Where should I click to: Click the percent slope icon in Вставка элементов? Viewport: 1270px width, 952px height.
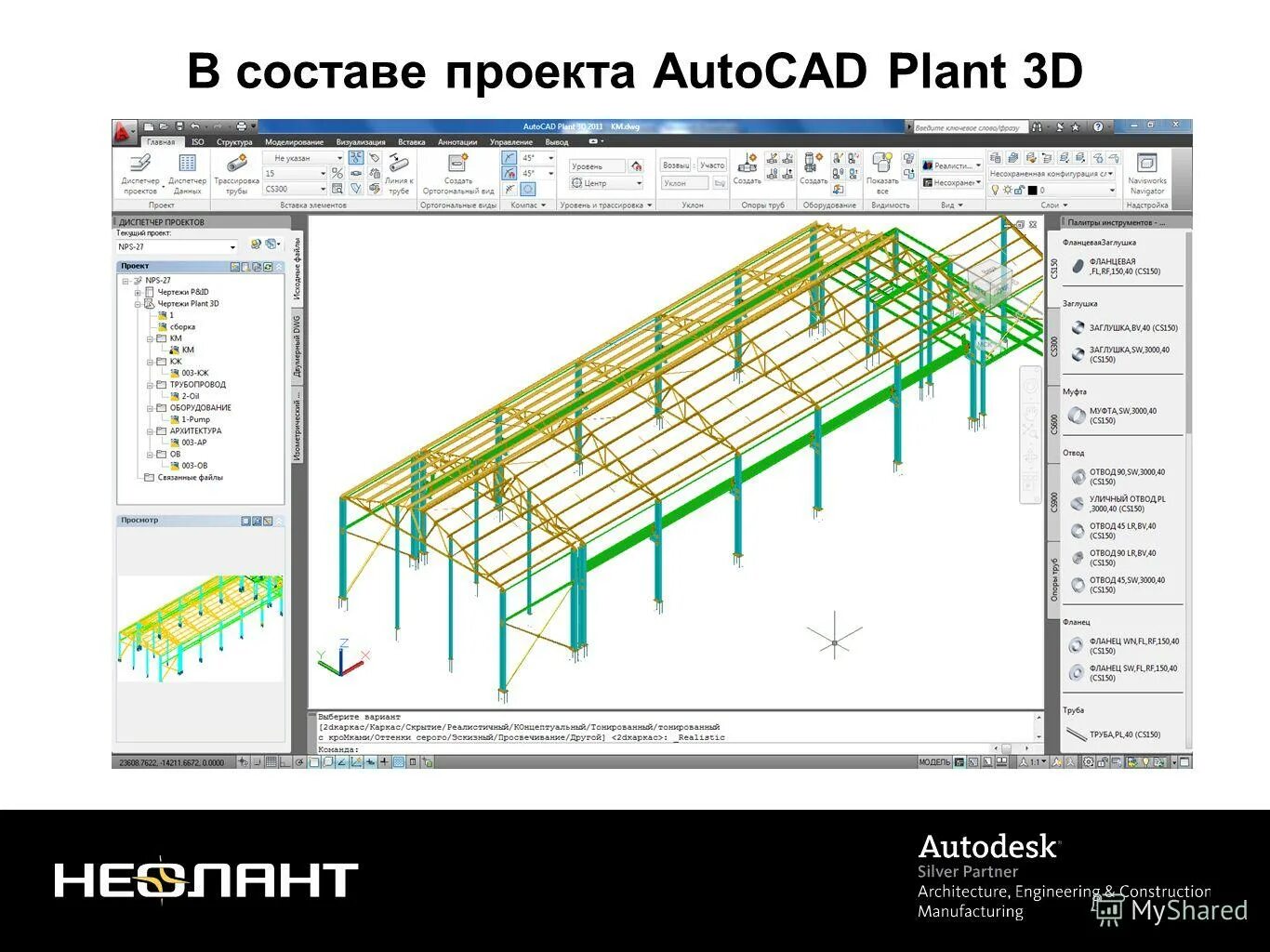pyautogui.click(x=337, y=173)
